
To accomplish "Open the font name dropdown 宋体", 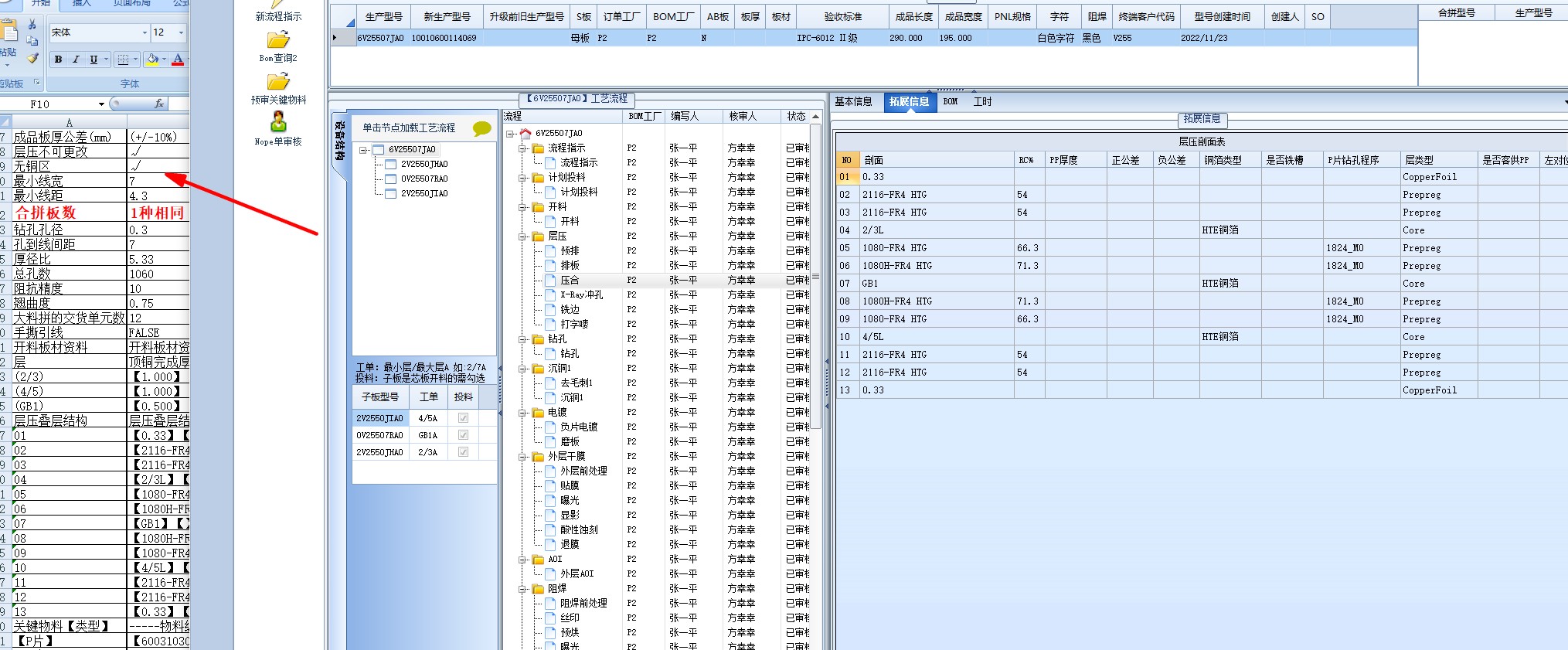I will [145, 32].
